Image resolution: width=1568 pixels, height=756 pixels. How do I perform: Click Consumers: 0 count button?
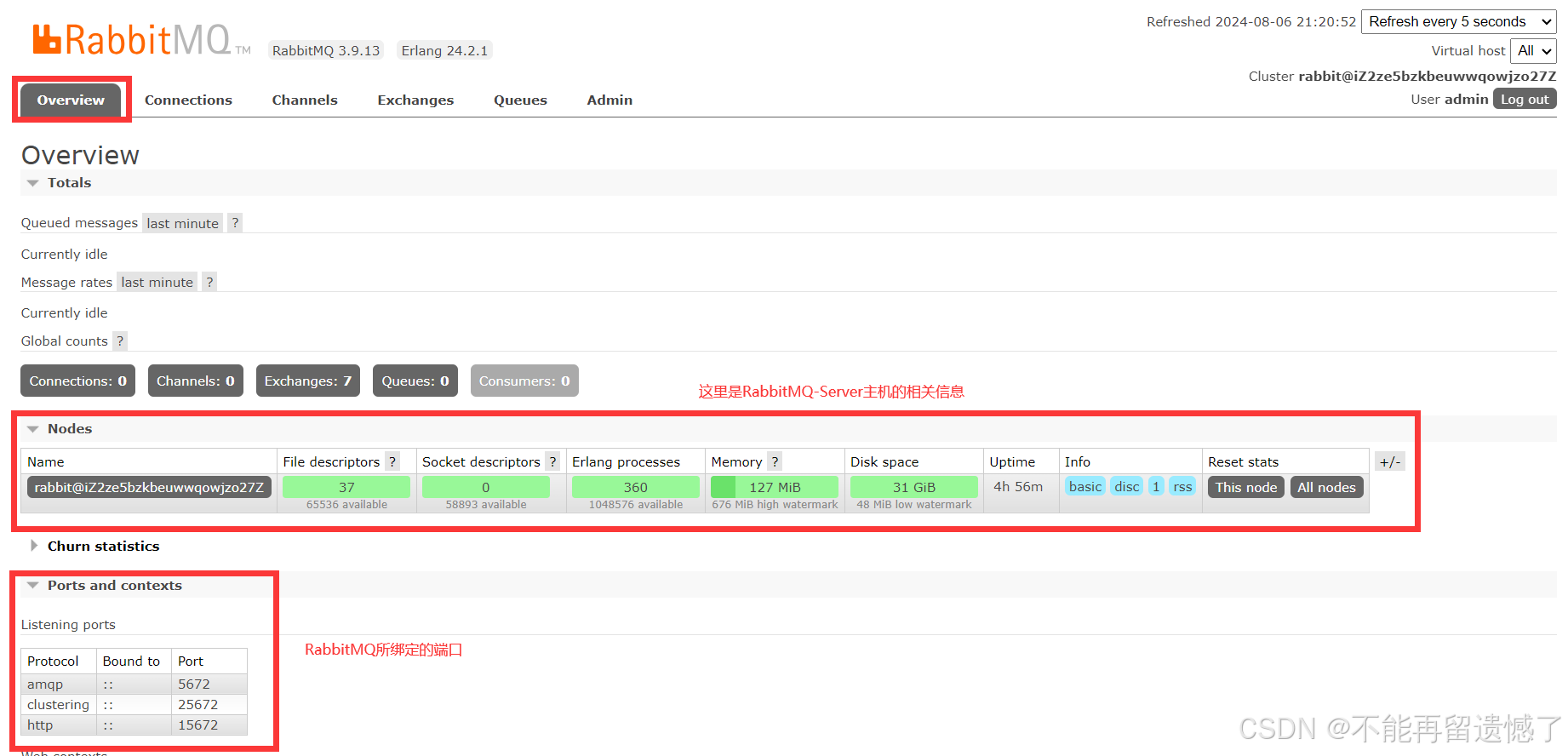524,381
